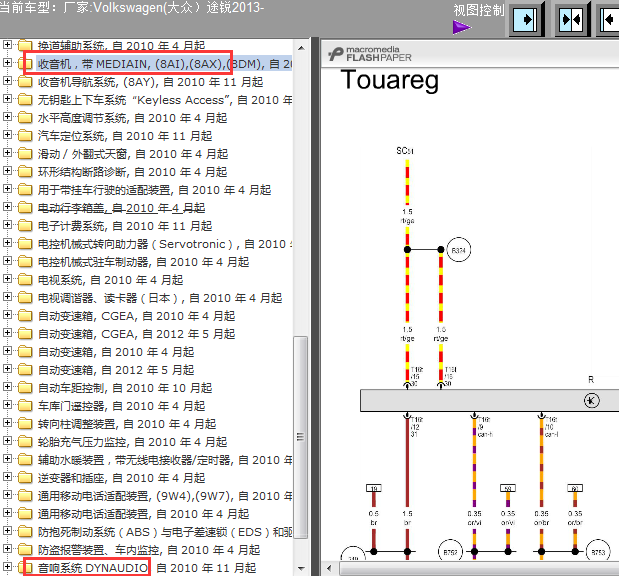Click the SC fuse label in diagram

pyautogui.click(x=405, y=150)
